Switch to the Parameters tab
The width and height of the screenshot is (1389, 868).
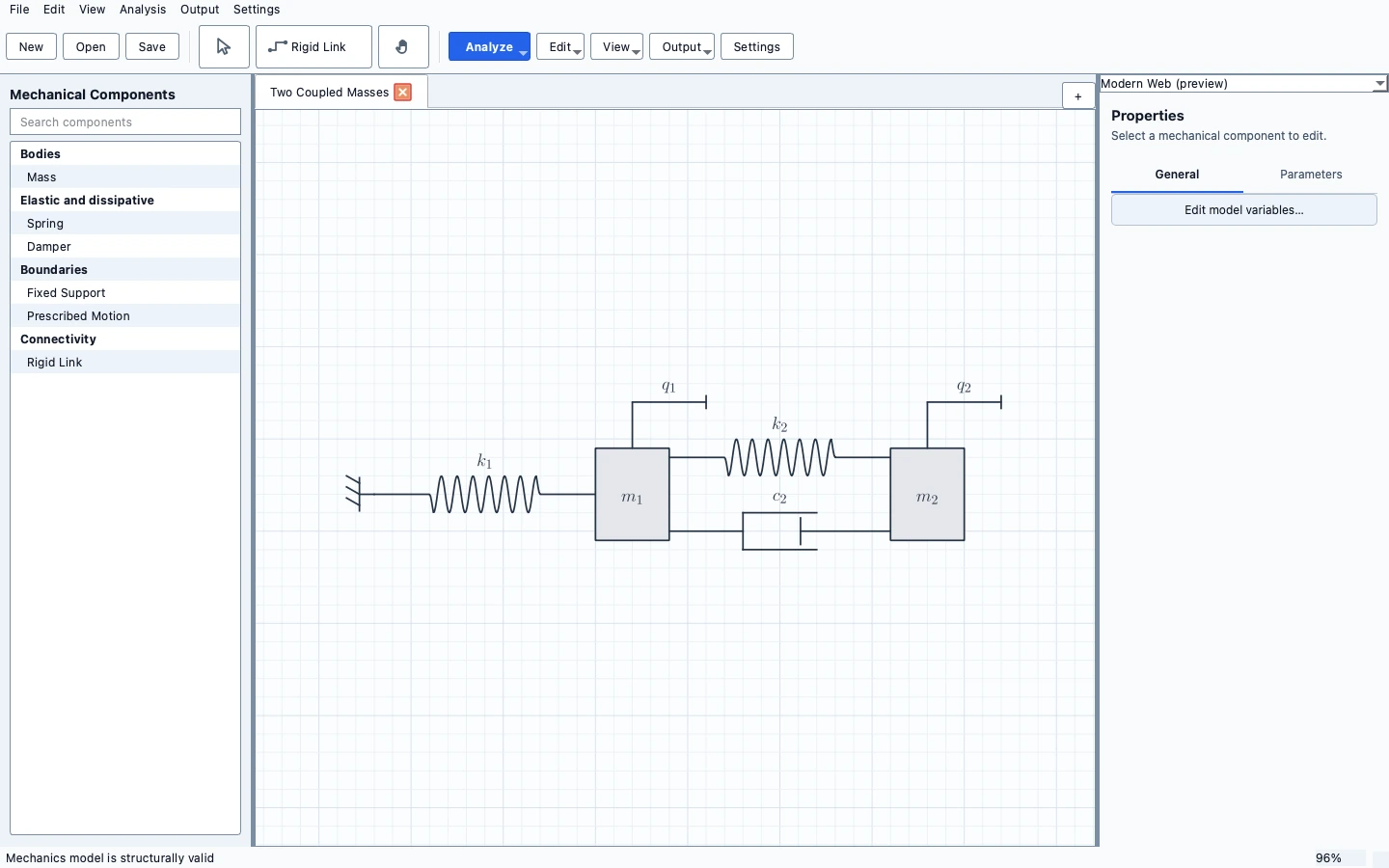(1311, 175)
